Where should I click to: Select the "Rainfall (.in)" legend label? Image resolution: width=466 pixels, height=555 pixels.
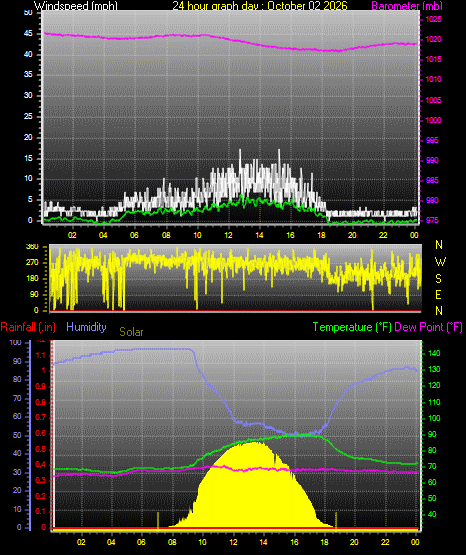point(28,327)
